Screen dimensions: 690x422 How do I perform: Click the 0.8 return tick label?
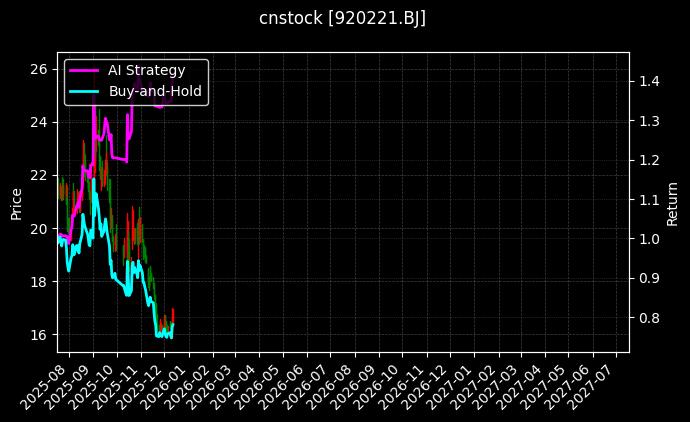point(649,318)
